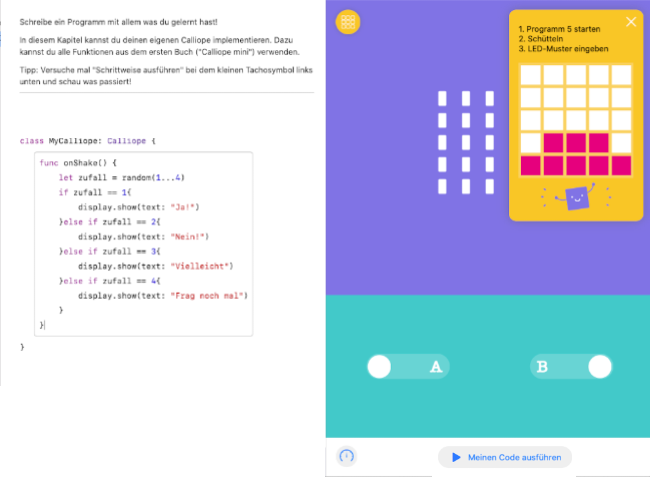Click the 'class MyCalliope: Calliope {' line
650x477 pixels.
(x=88, y=141)
